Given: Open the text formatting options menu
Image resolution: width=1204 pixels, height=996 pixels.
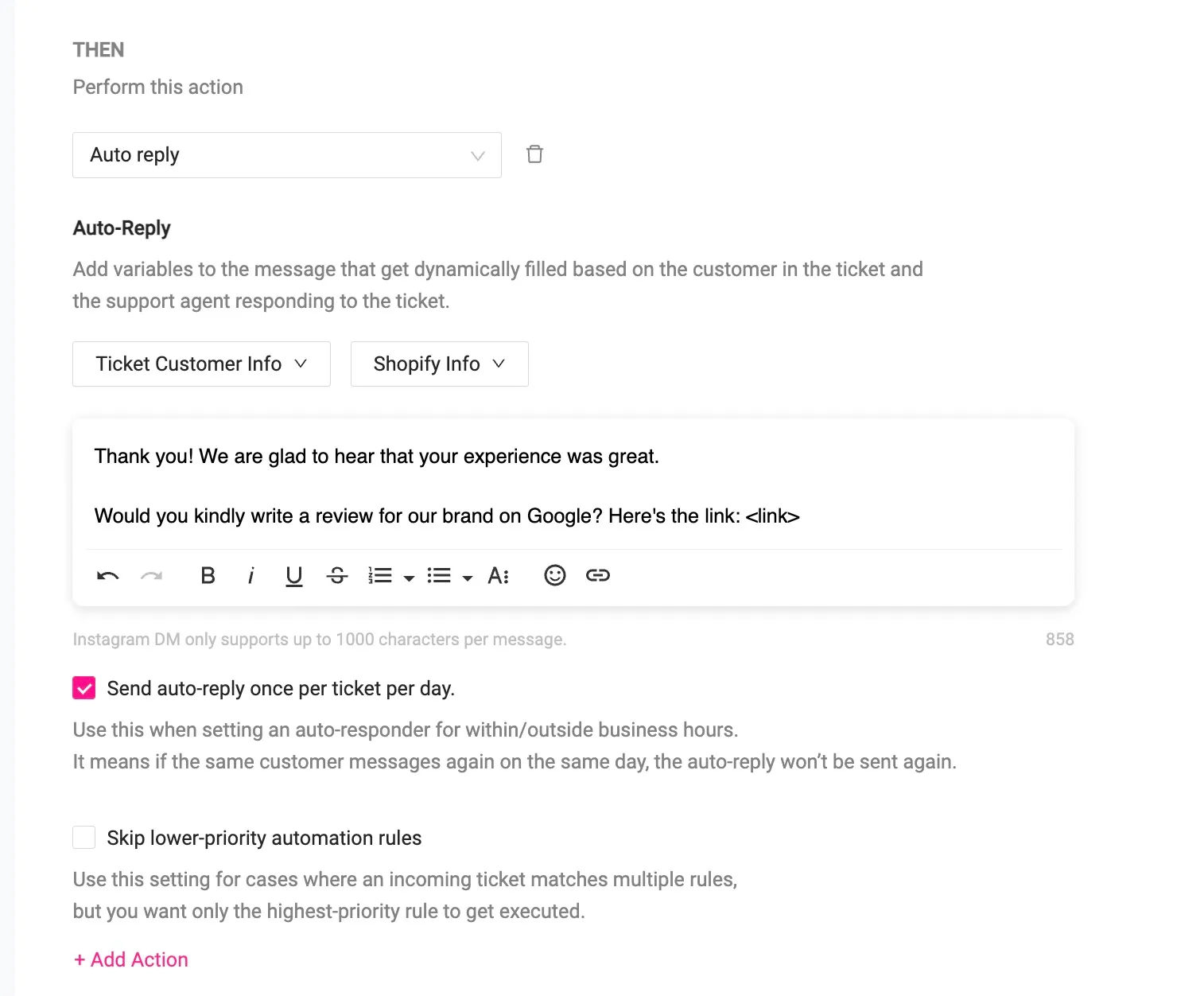Looking at the screenshot, I should click(498, 575).
